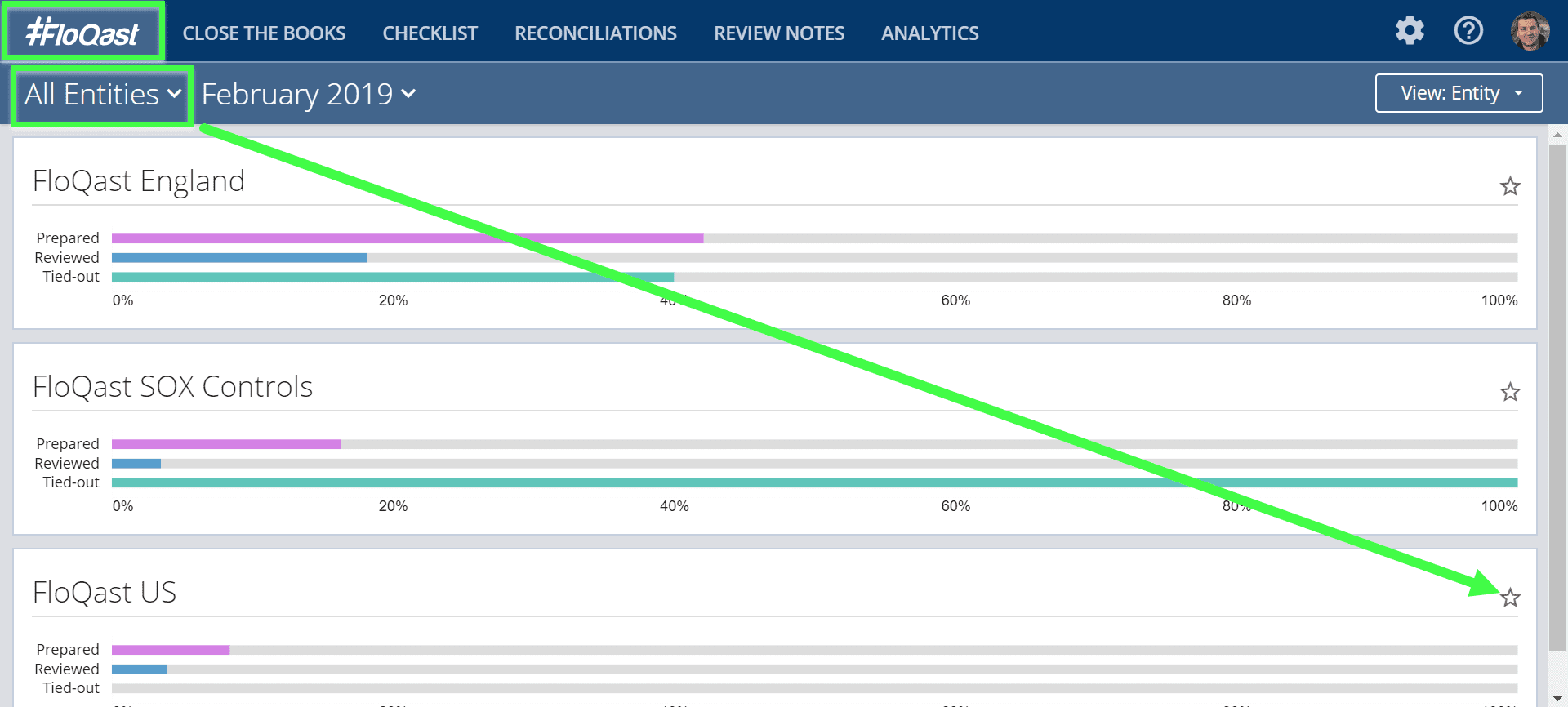Click the Tied-out label under FloQast England
The image size is (1568, 707).
[x=71, y=277]
